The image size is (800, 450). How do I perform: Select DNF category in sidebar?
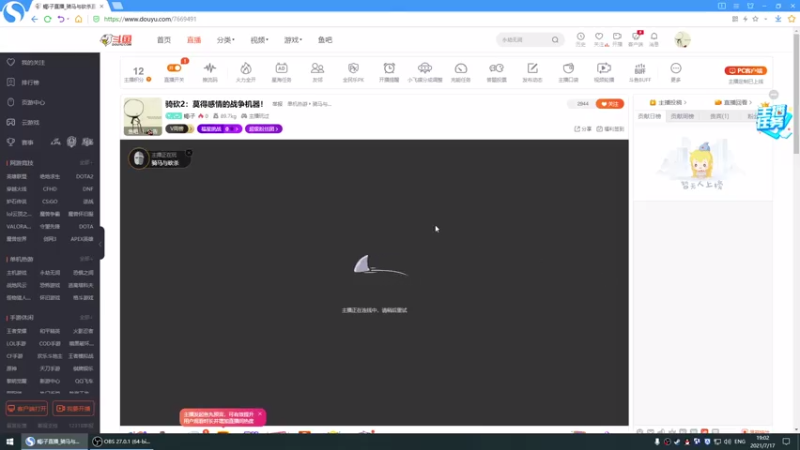pos(88,189)
